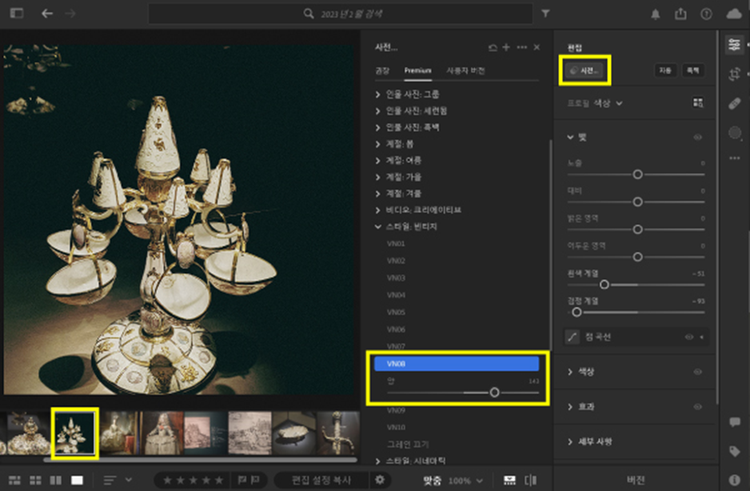The width and height of the screenshot is (750, 491).
Task: Toggle the left sidebar panel icon
Action: tap(17, 13)
